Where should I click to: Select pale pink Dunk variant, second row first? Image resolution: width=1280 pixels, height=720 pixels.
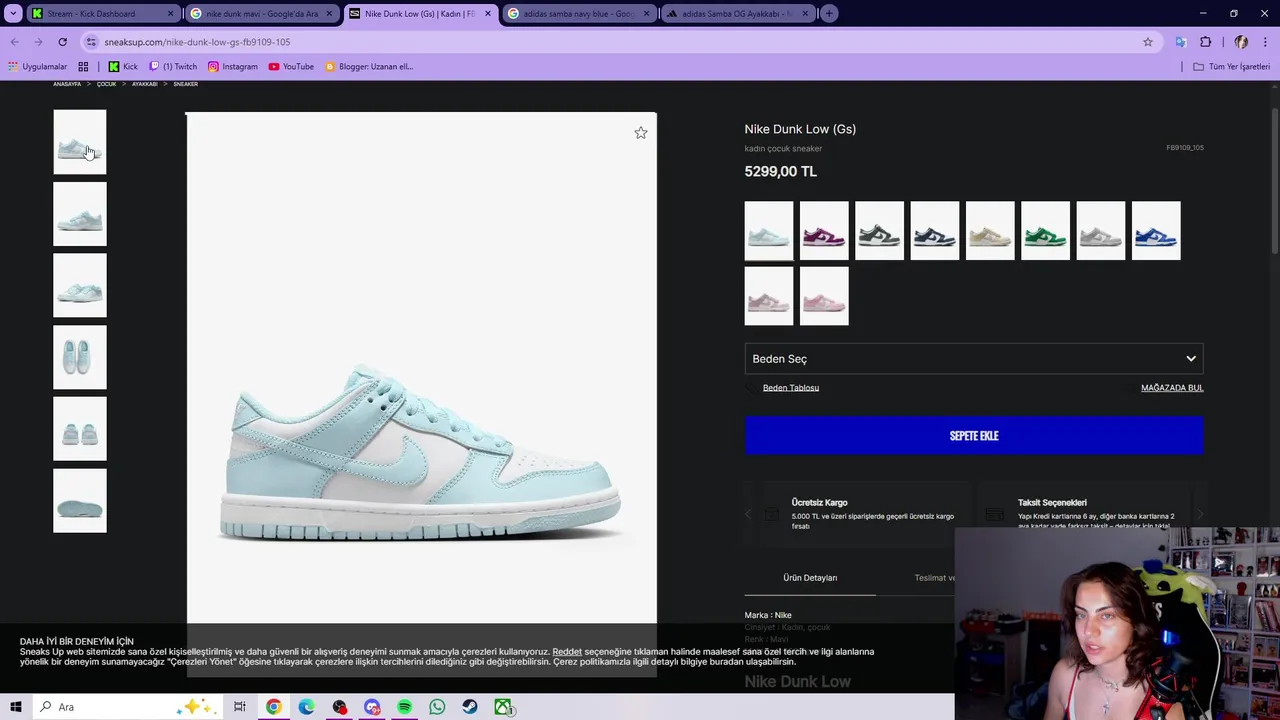[769, 296]
